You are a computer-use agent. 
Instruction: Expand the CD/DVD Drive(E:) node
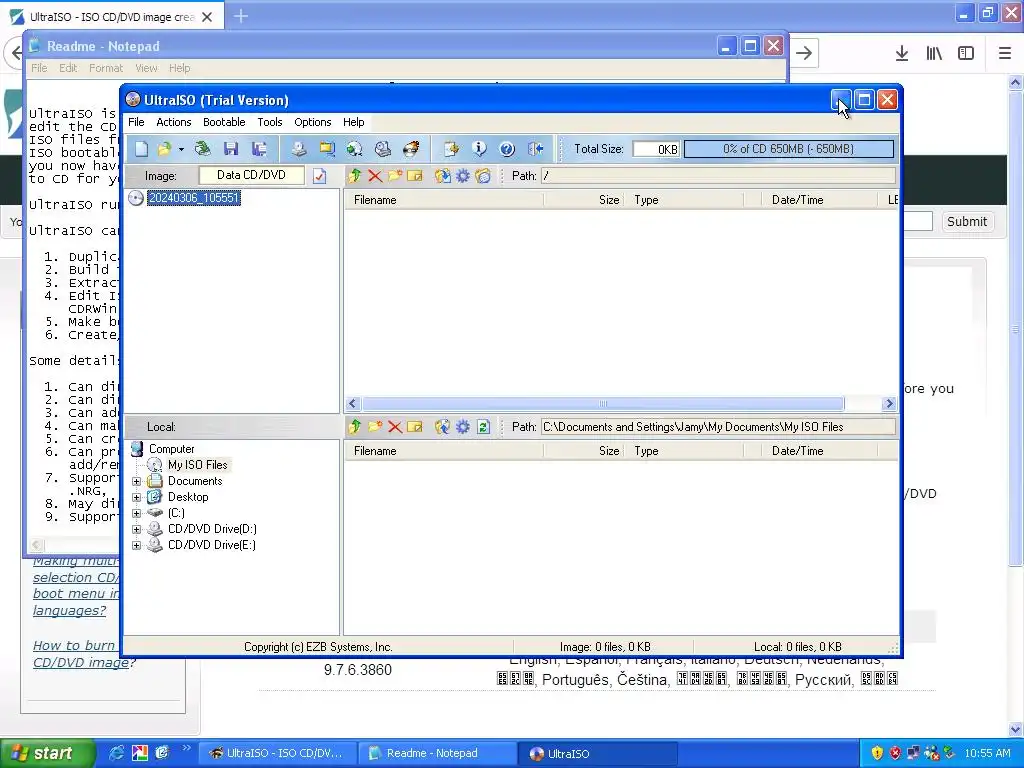pyautogui.click(x=136, y=545)
